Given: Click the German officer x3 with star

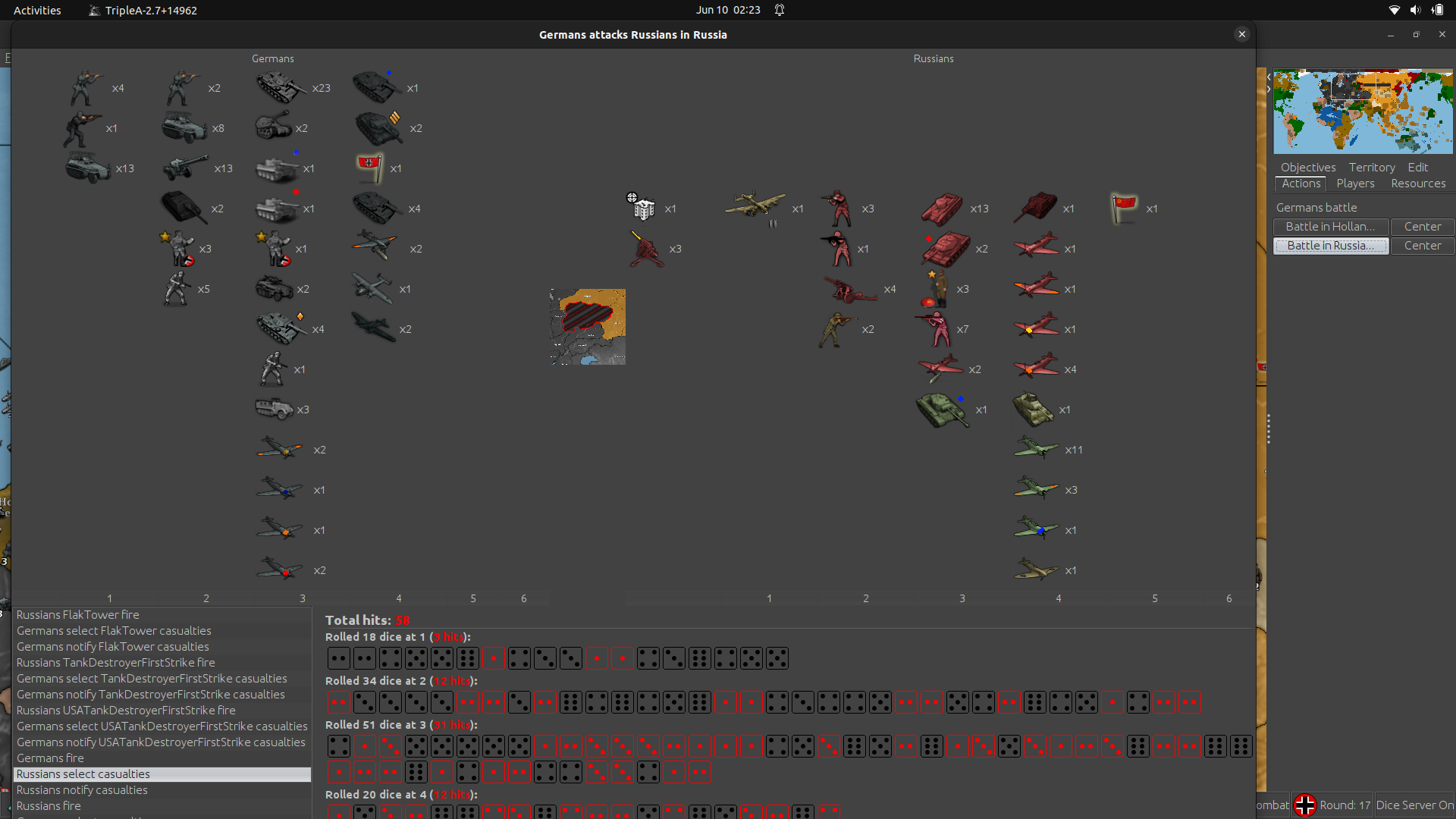Looking at the screenshot, I should [x=177, y=249].
